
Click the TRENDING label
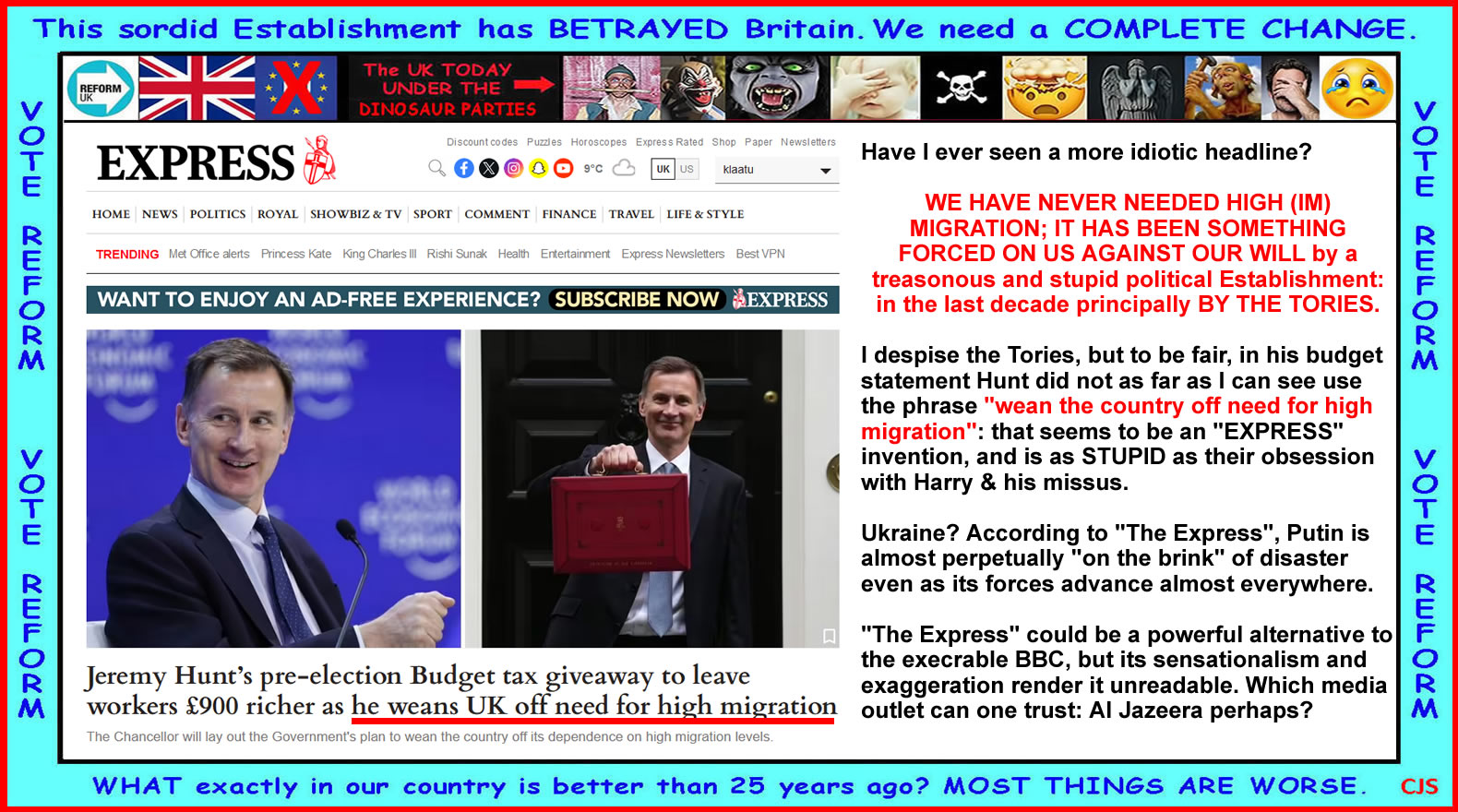(x=127, y=255)
